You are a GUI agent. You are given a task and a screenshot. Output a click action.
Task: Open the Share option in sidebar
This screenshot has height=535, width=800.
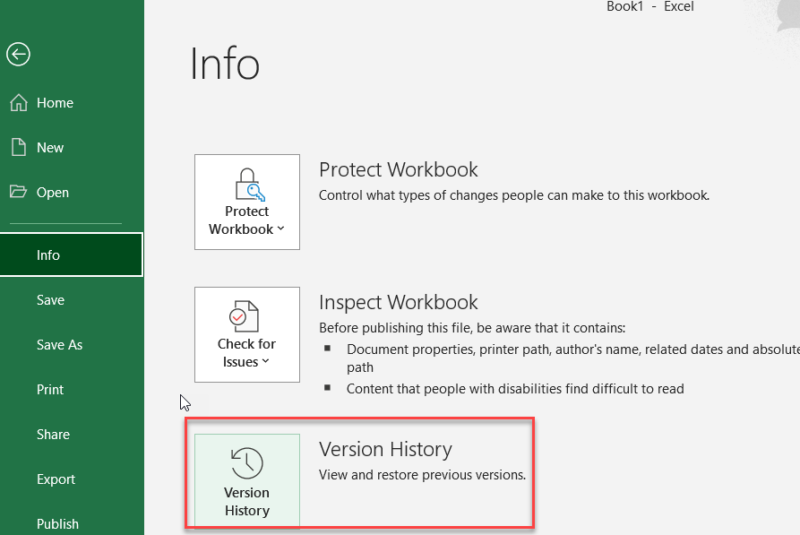pyautogui.click(x=53, y=435)
